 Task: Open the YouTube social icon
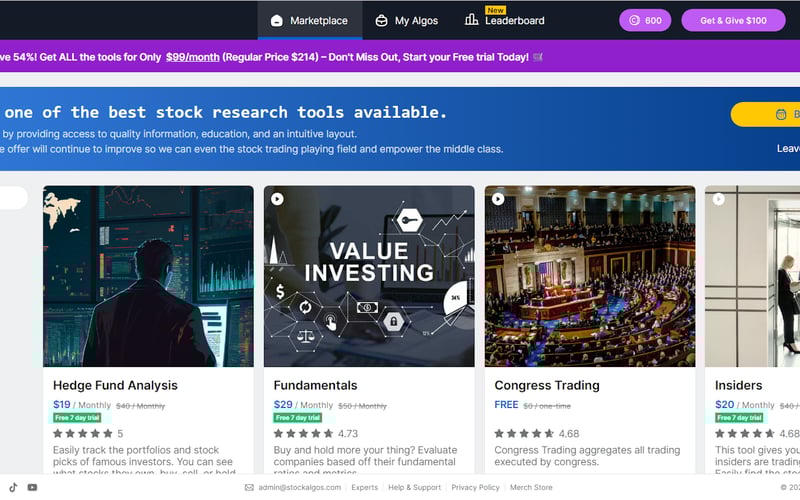pos(32,487)
